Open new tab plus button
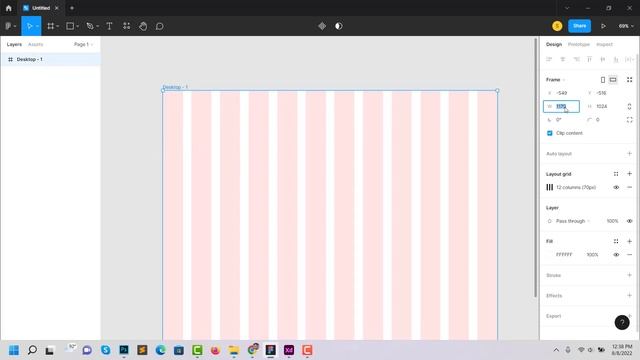Viewport: 640px width, 360px height. 72,8
